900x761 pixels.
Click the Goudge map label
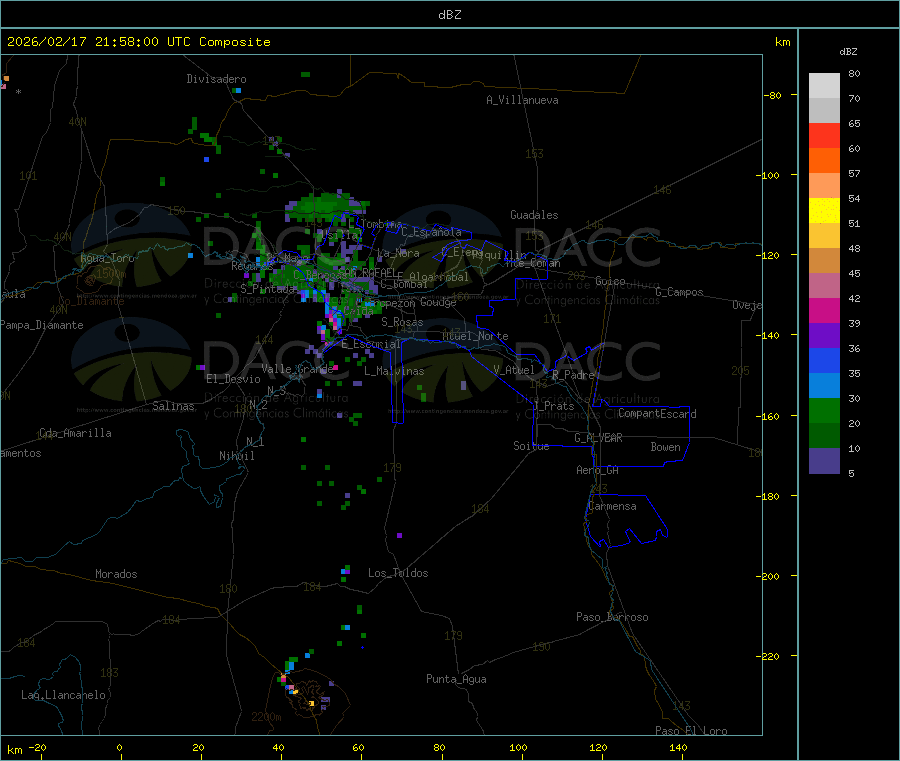(438, 302)
